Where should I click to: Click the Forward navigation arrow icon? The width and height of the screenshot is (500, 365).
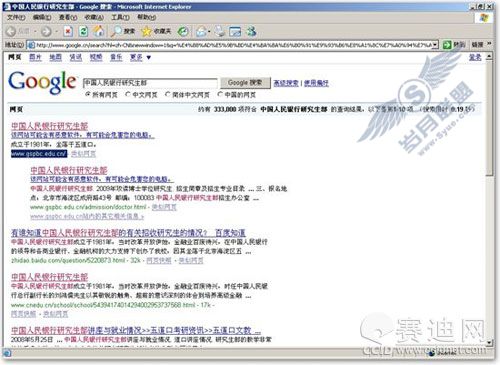[x=46, y=31]
